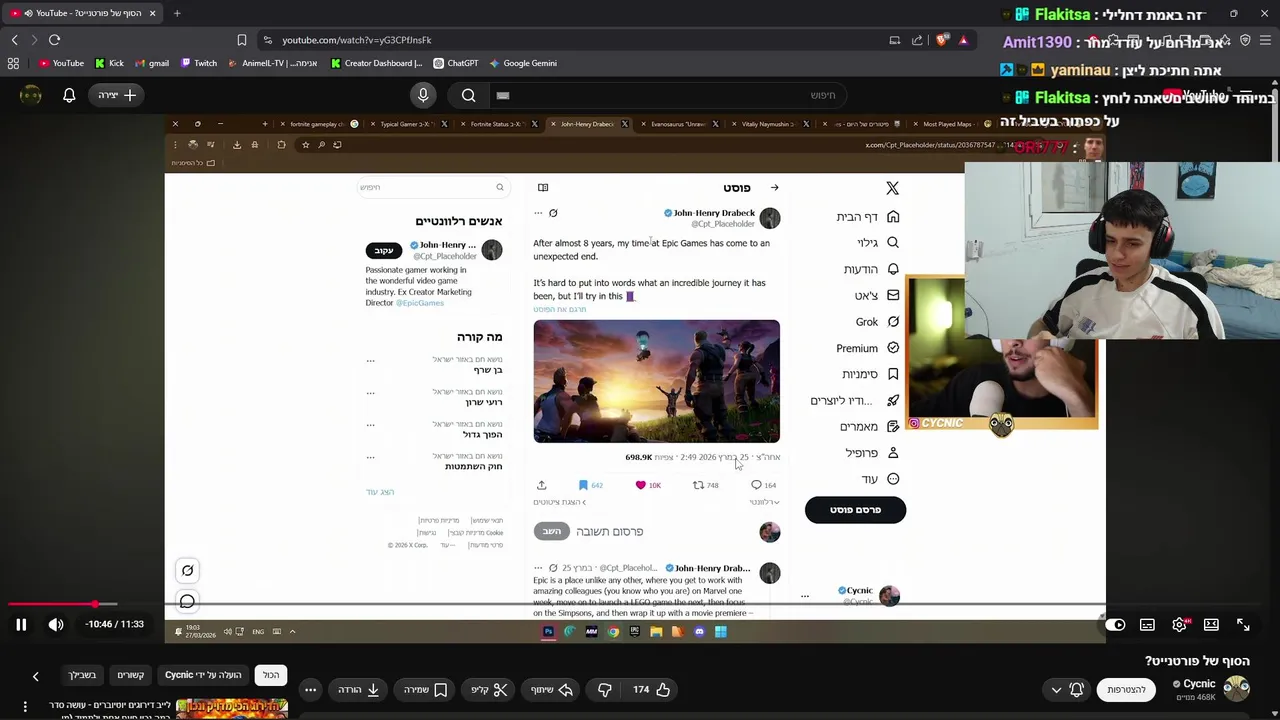Go back with the browser back arrow

tap(14, 40)
